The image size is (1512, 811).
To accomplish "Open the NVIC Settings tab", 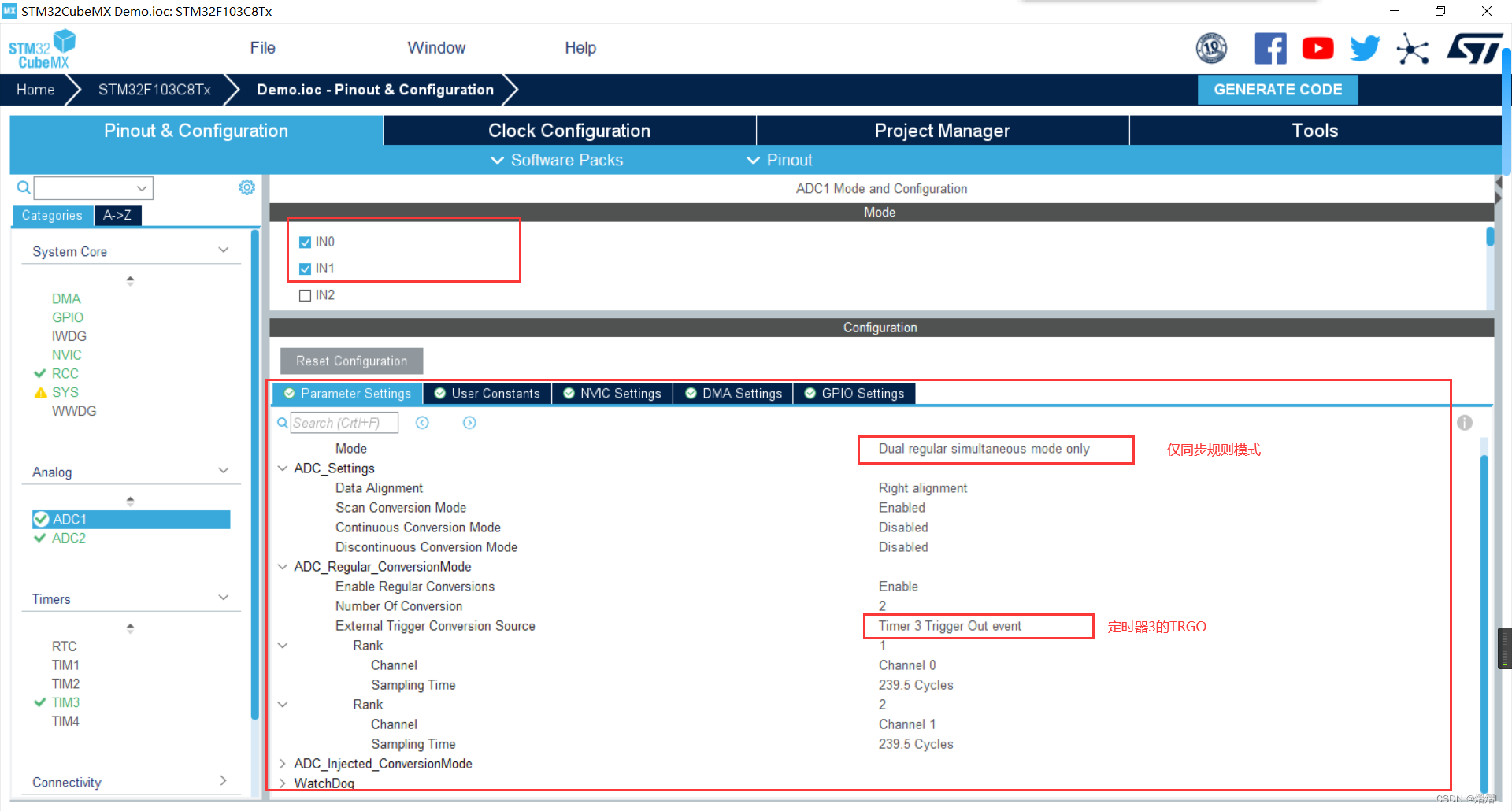I will click(613, 394).
